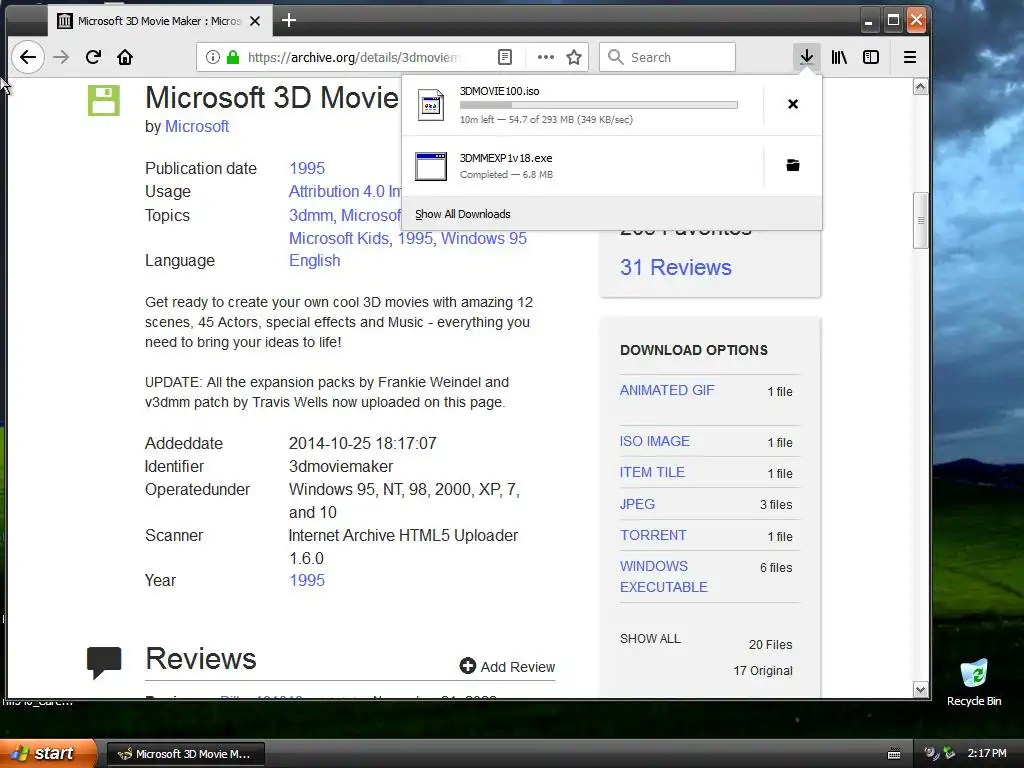Click the page scrollbar down arrow
Screen dimensions: 1024x768
point(921,690)
